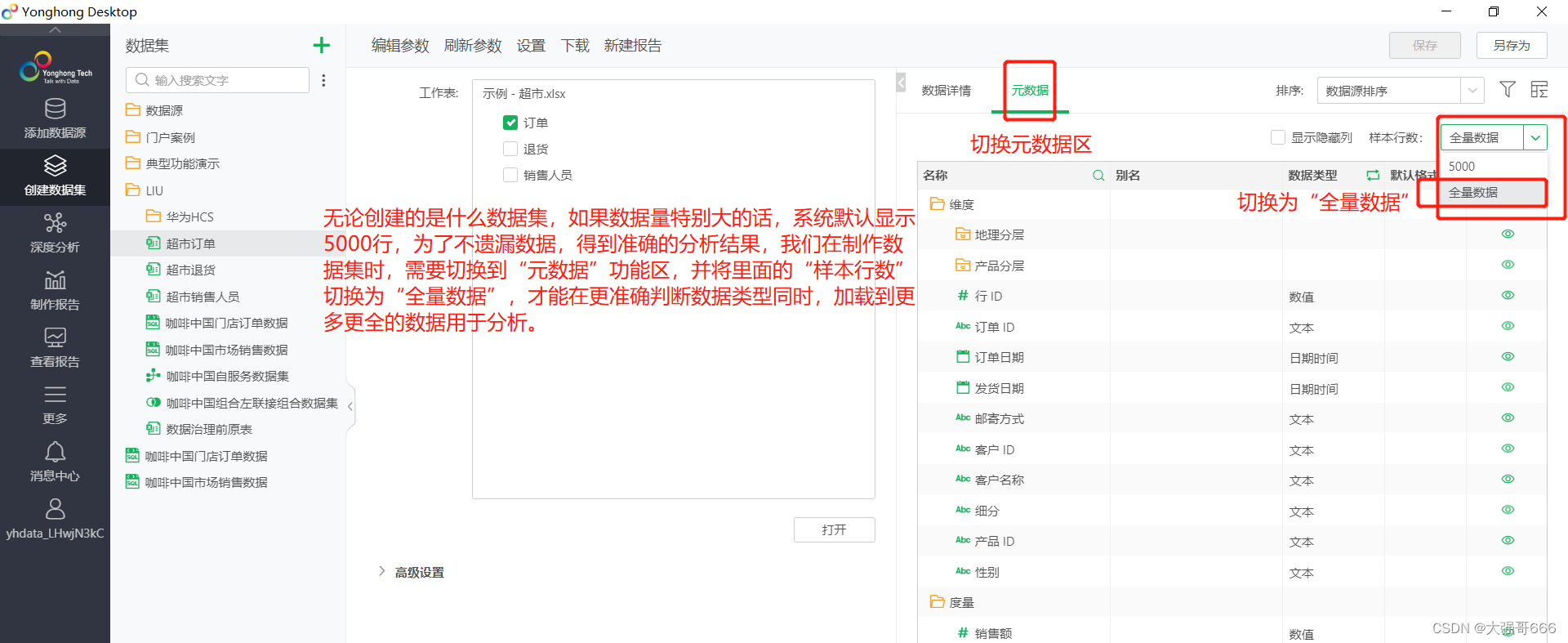Check the 退货 worksheet checkbox
The height and width of the screenshot is (643, 1568).
pos(510,149)
